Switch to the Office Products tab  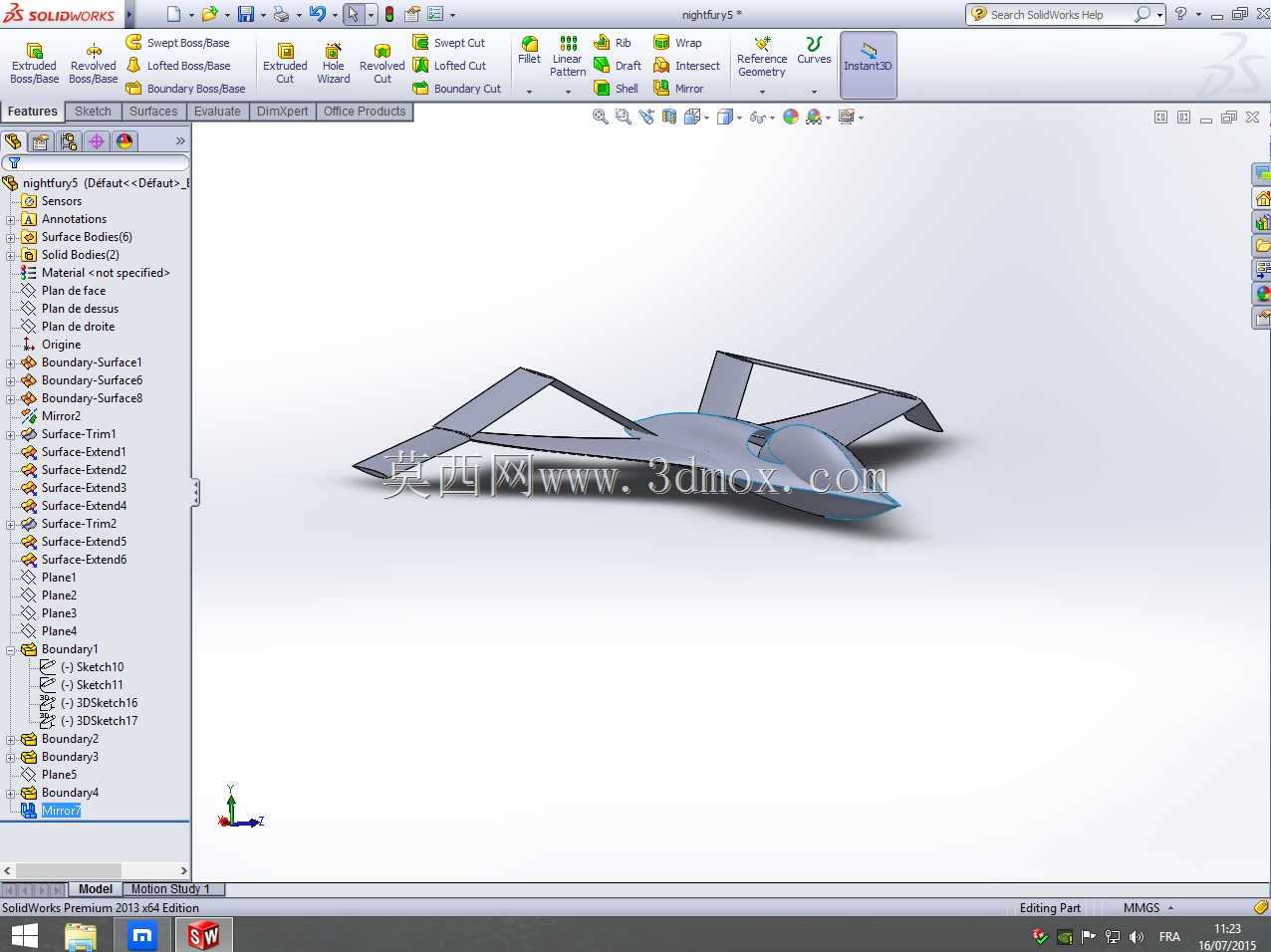(365, 112)
